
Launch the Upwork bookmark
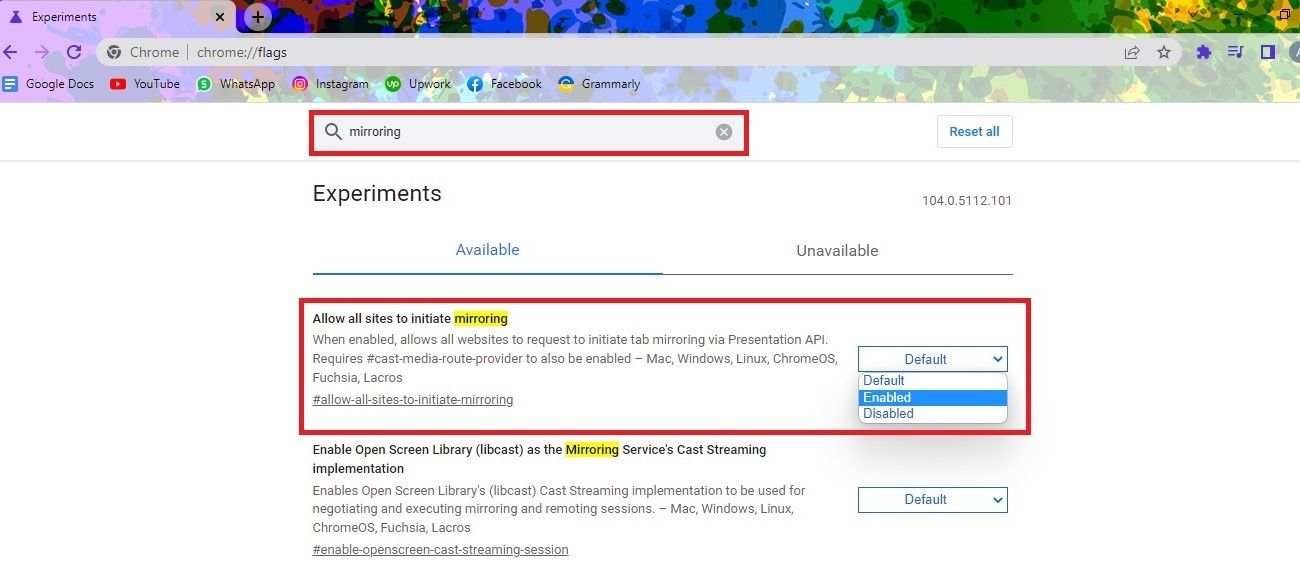pyautogui.click(x=417, y=84)
